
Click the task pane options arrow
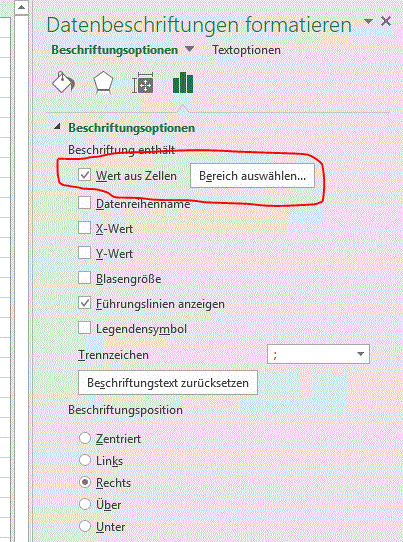pos(368,21)
